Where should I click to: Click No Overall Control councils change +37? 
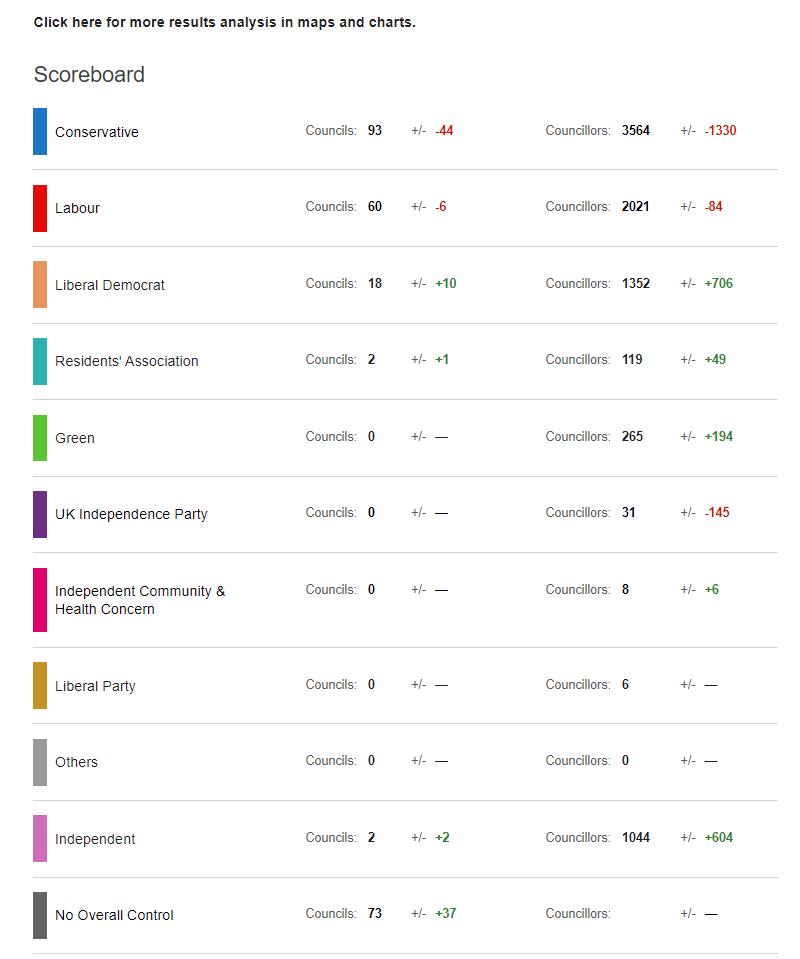pyautogui.click(x=445, y=914)
